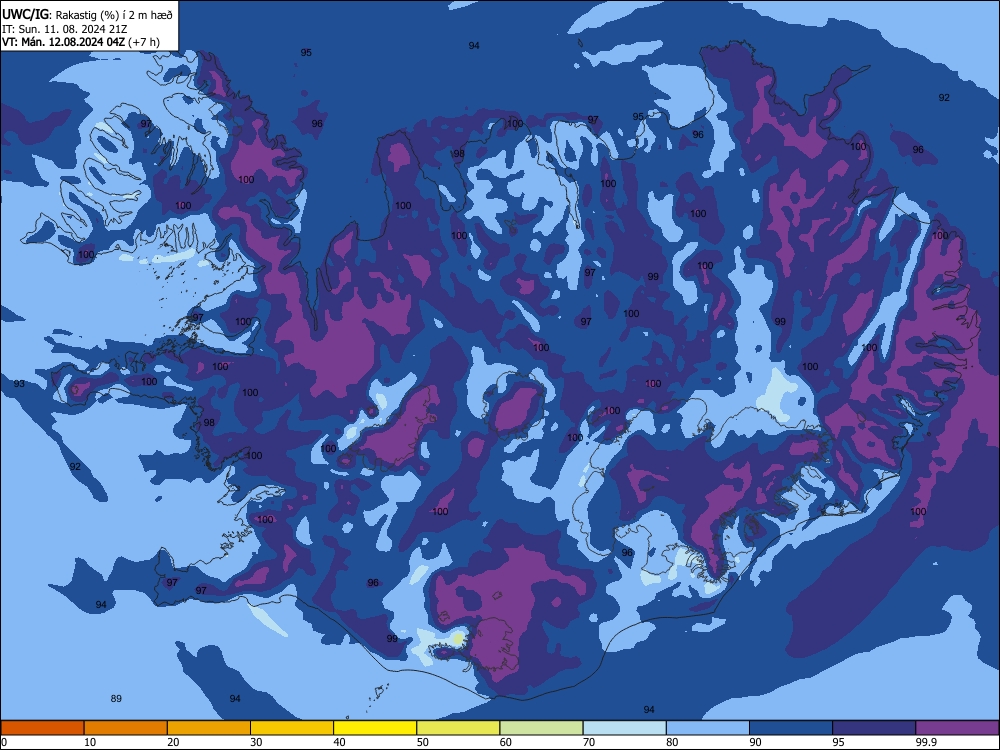
Task: Pick the purple legend swatch above 99.9
Action: [957, 728]
